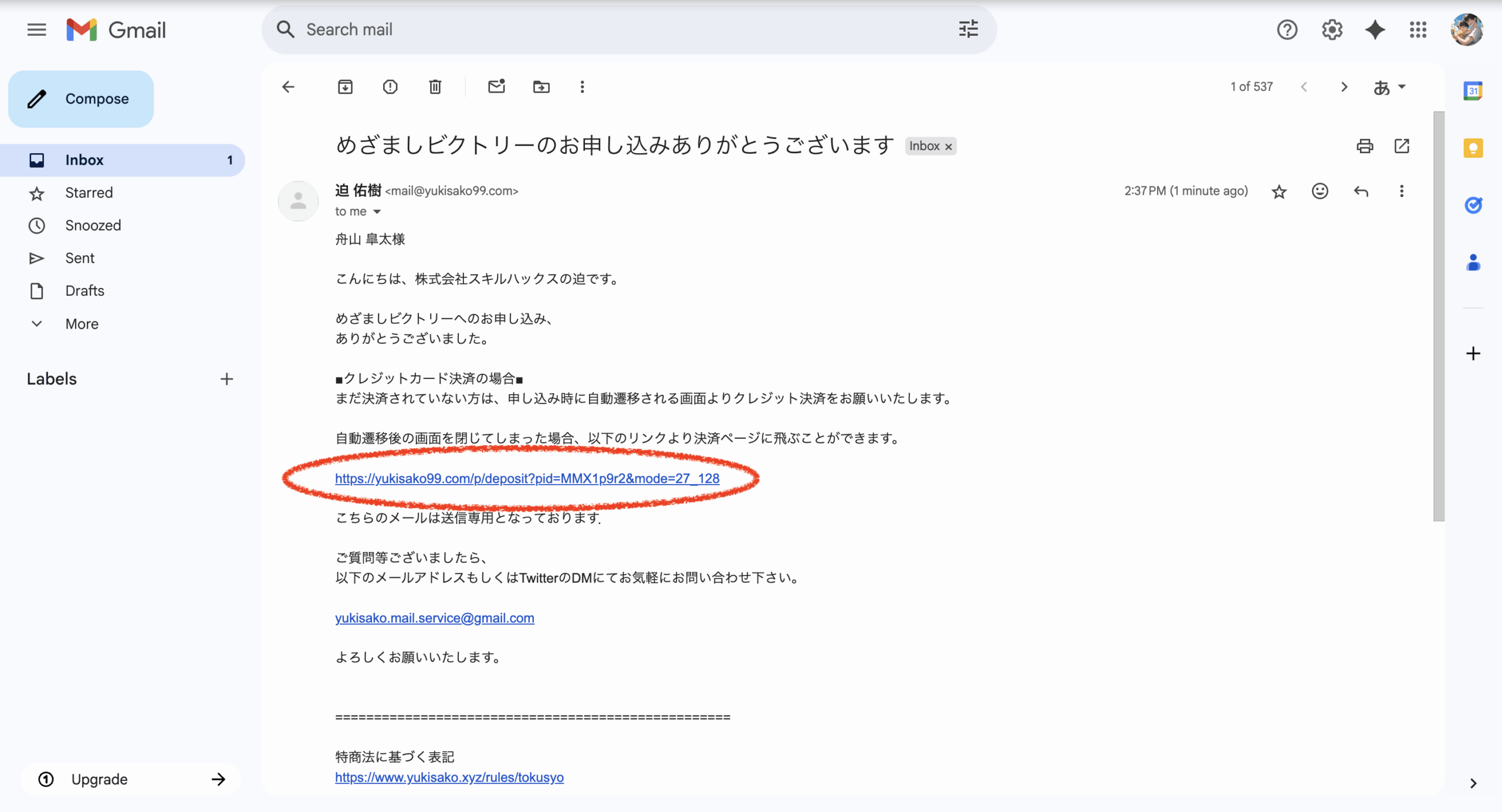Report this email as spam
Screen dimensions: 1502x812
(x=390, y=87)
